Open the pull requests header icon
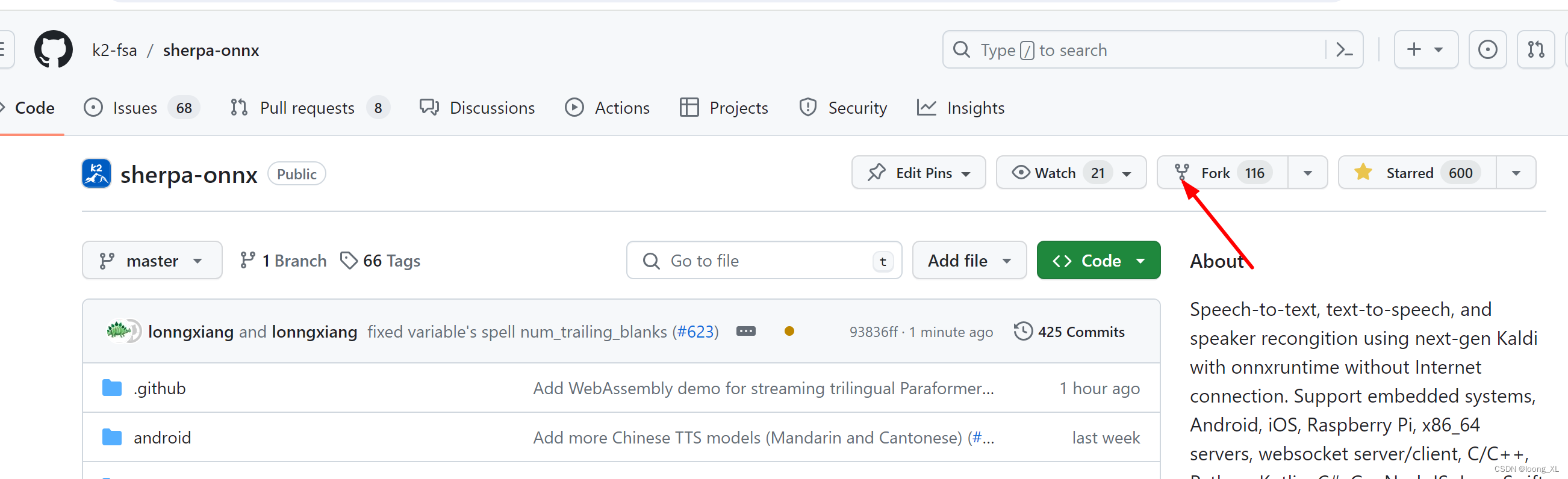Screen dimensions: 1568x479 [1535, 50]
